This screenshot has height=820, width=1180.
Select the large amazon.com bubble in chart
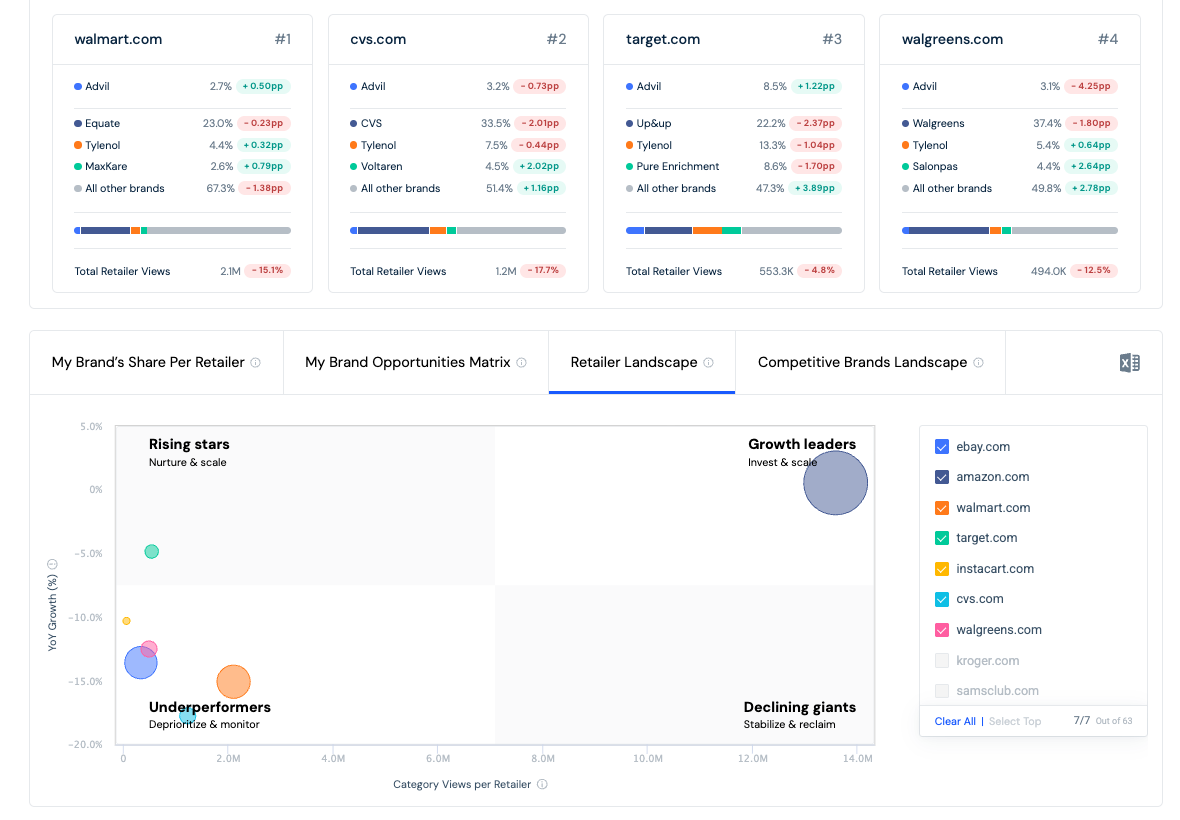pos(835,483)
